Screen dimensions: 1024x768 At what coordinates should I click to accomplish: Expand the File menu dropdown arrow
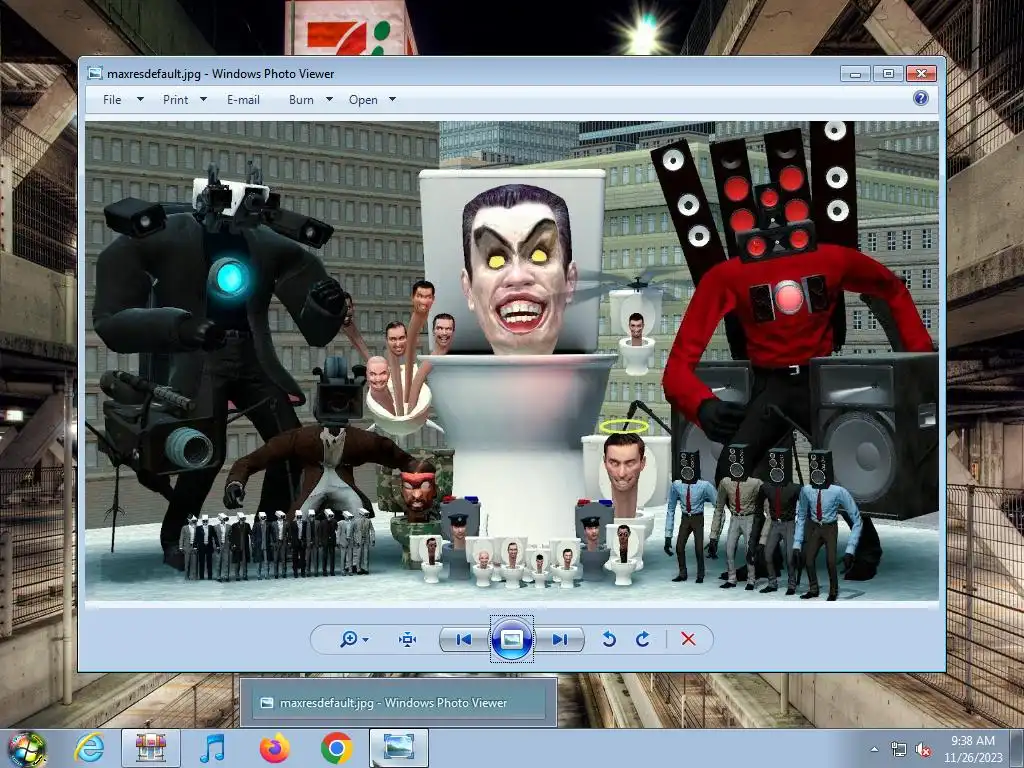[140, 99]
